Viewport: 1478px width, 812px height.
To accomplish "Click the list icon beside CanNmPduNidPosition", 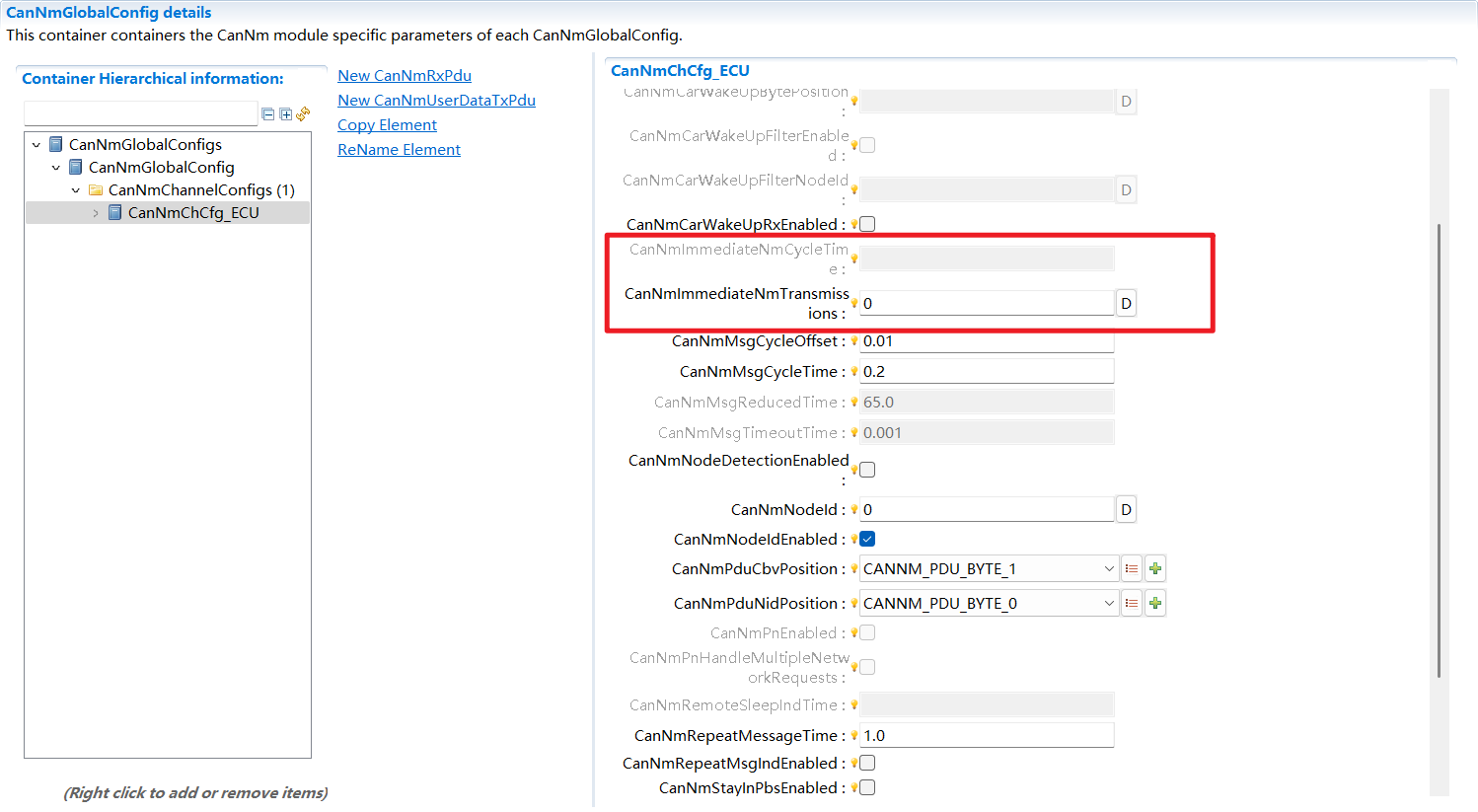I will click(1132, 604).
